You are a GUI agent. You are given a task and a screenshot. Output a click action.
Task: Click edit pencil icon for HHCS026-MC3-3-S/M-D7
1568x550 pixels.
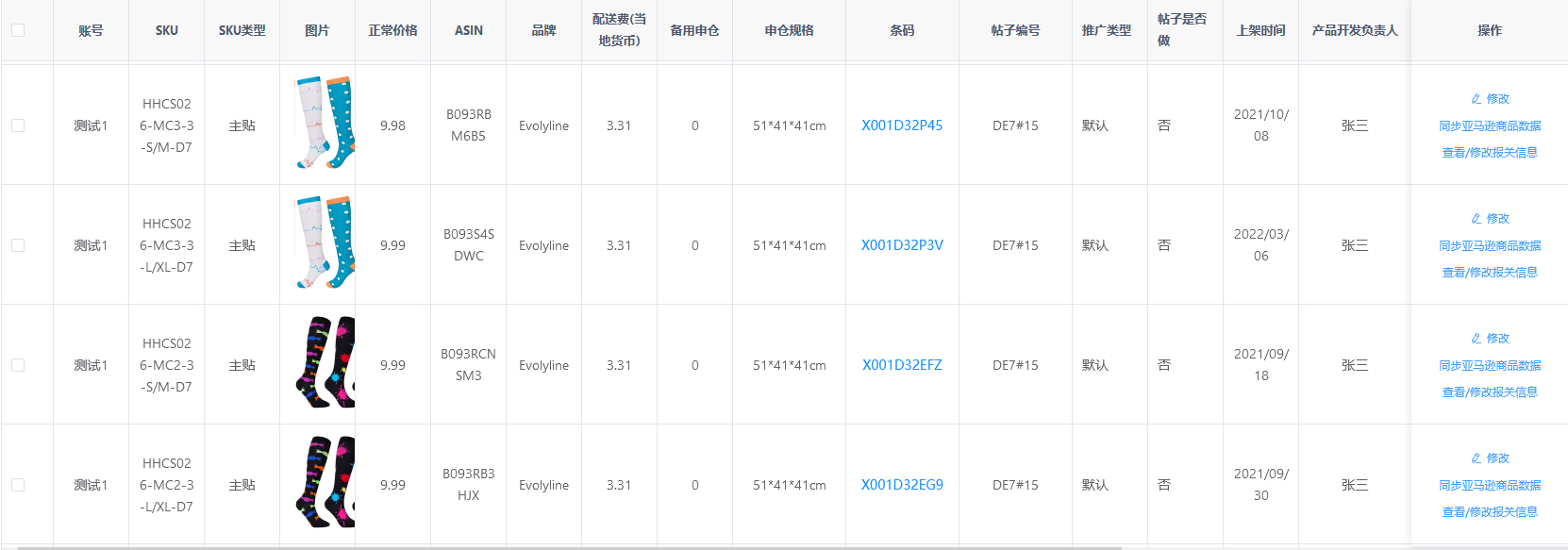(x=1476, y=99)
